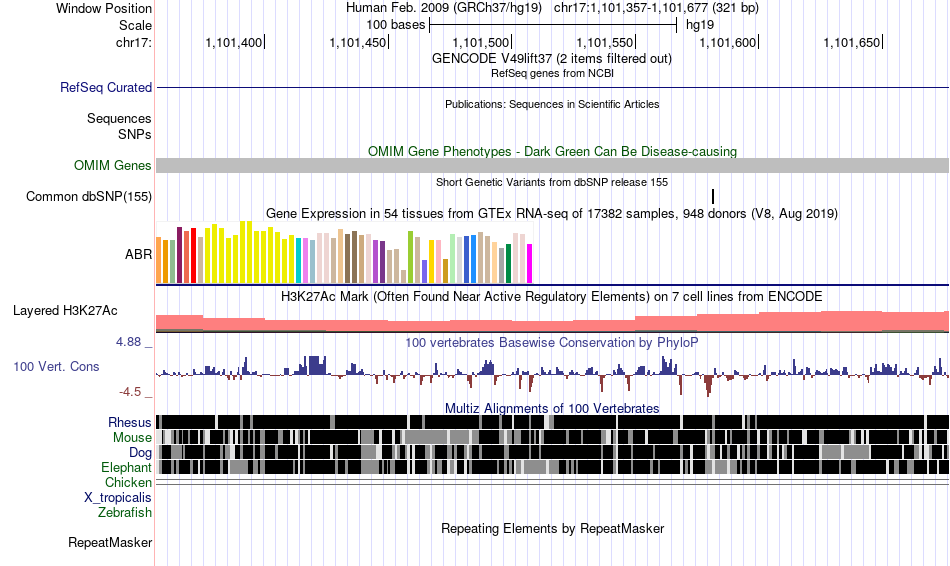Viewport: 950px width, 566px height.
Task: Select the Common dbSNP(155) track label
Action: [88, 196]
